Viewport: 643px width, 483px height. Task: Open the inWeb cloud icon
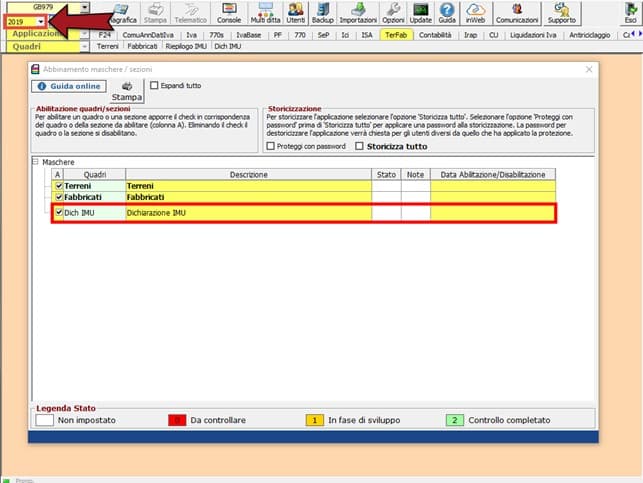(x=475, y=13)
